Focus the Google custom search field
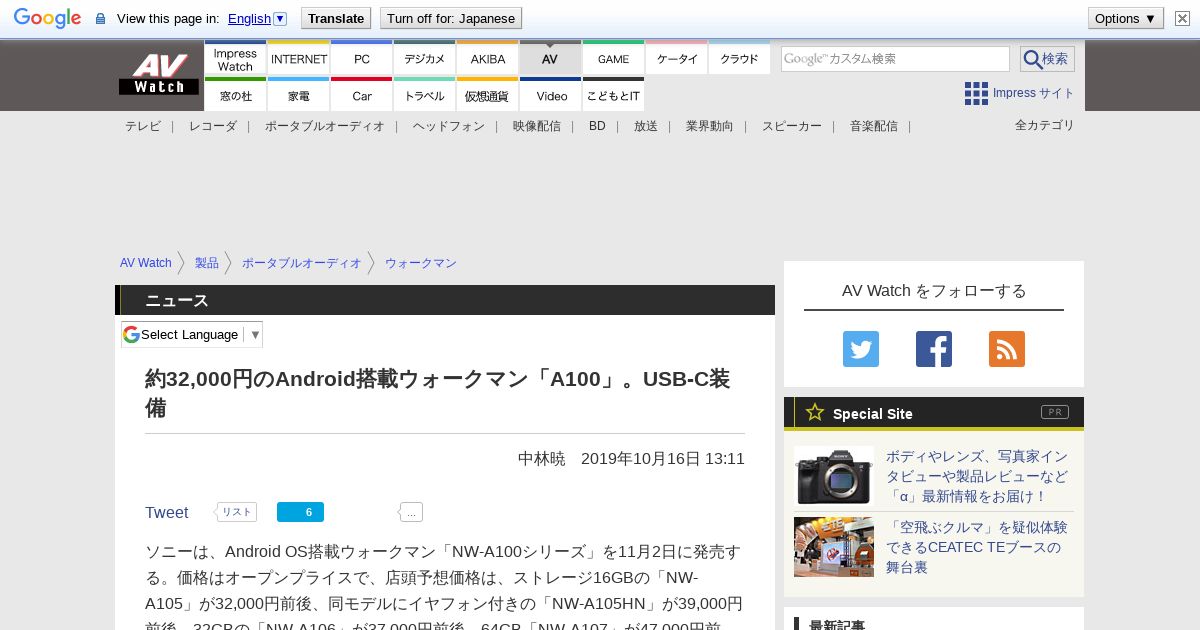This screenshot has width=1200, height=630. pos(895,59)
